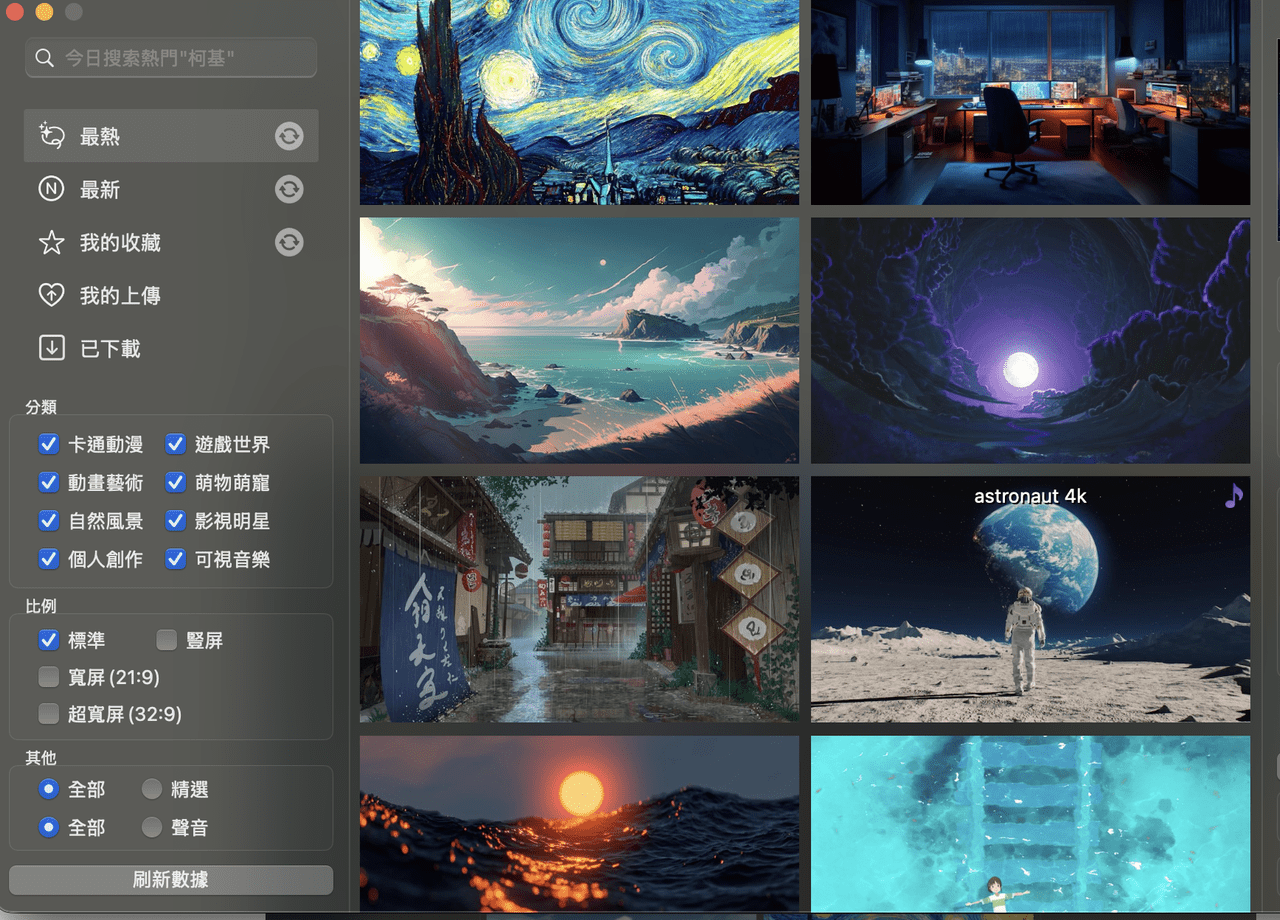Enable the 超寬屏 (32:9) checkbox
The width and height of the screenshot is (1280, 920).
(x=48, y=714)
